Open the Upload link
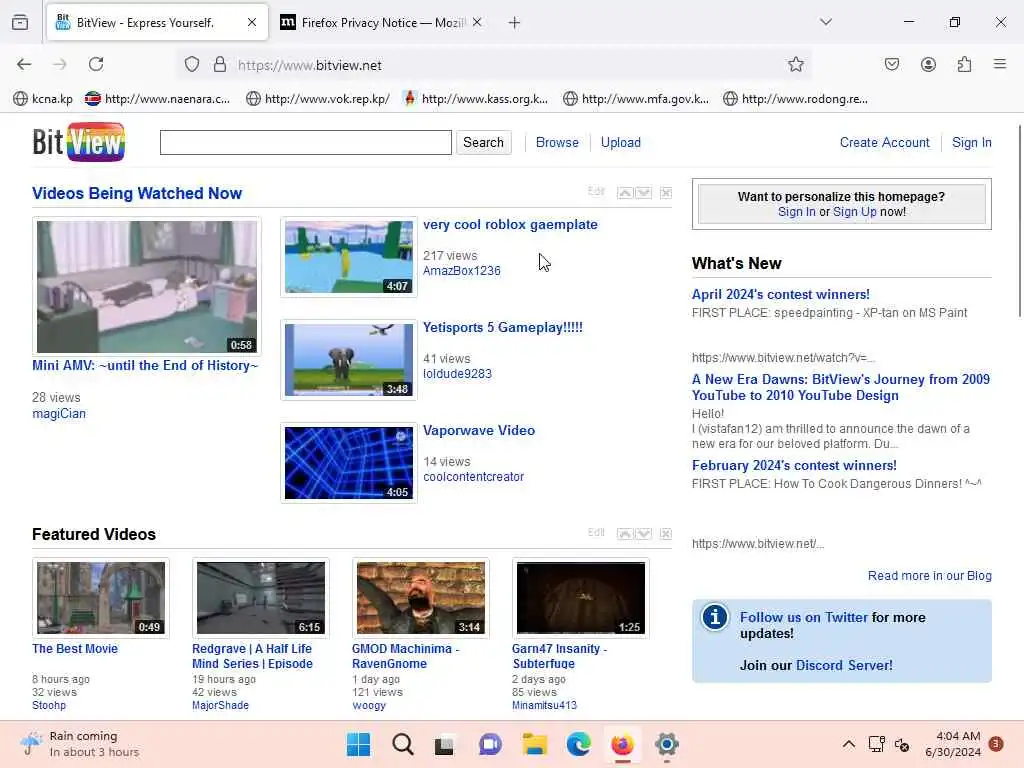The image size is (1024, 768). point(620,142)
